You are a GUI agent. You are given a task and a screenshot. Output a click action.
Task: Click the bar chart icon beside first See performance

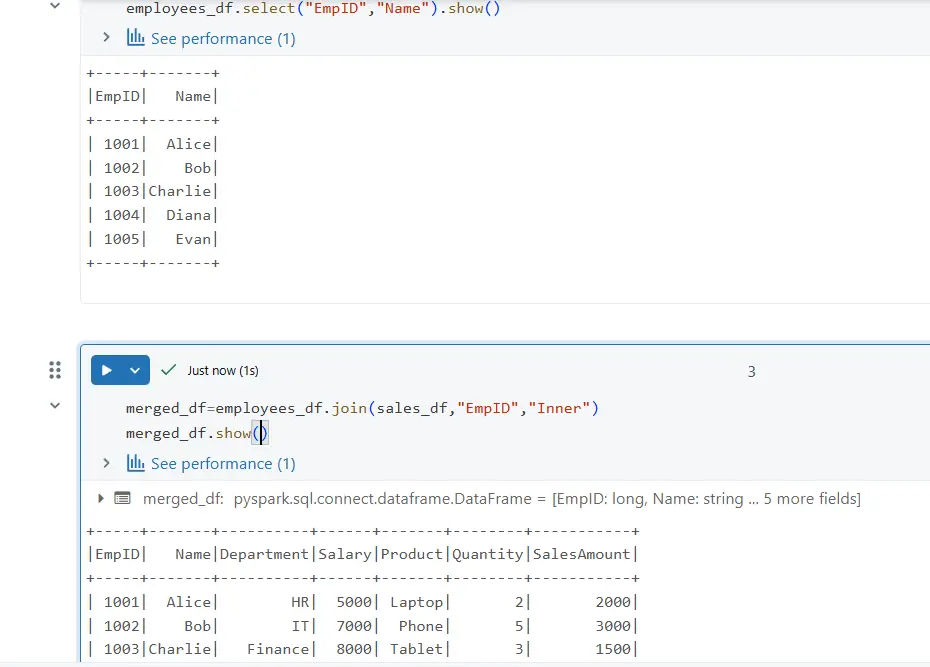[x=133, y=38]
